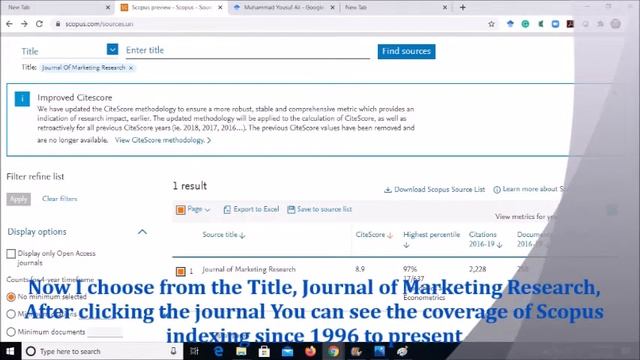Viewport: 640px width, 360px height.
Task: Open the Journal of Marketing Research link
Action: pyautogui.click(x=249, y=269)
